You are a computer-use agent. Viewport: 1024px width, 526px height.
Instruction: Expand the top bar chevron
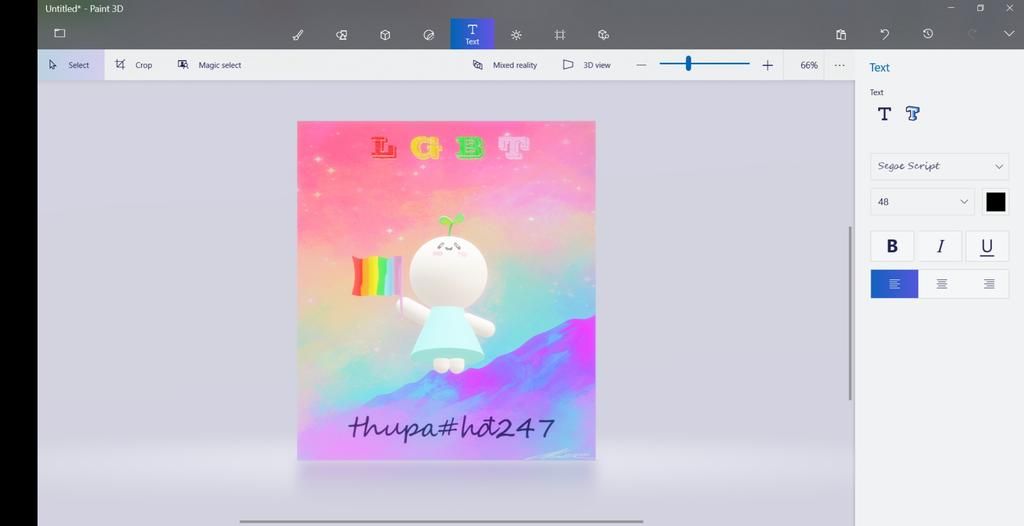click(x=1009, y=33)
